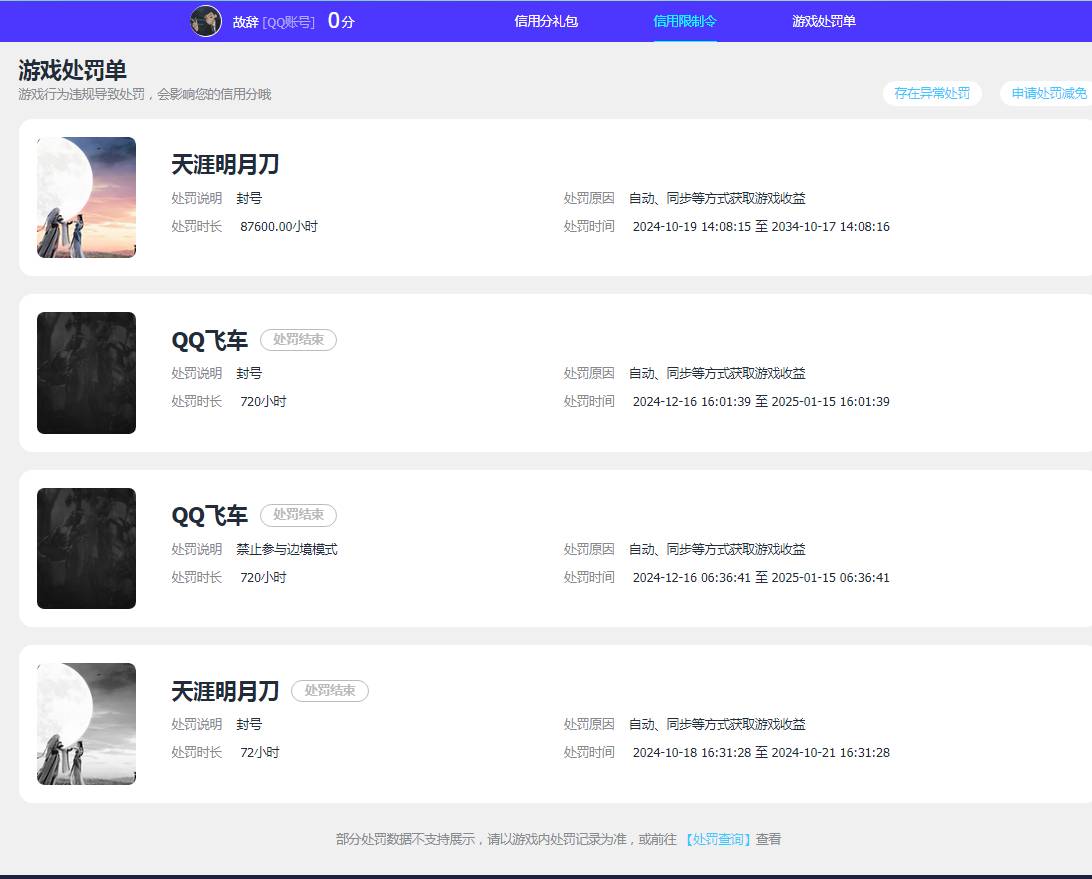Open the 【处罚查询】 link in the footer
Screen dimensions: 1092x879
click(718, 840)
